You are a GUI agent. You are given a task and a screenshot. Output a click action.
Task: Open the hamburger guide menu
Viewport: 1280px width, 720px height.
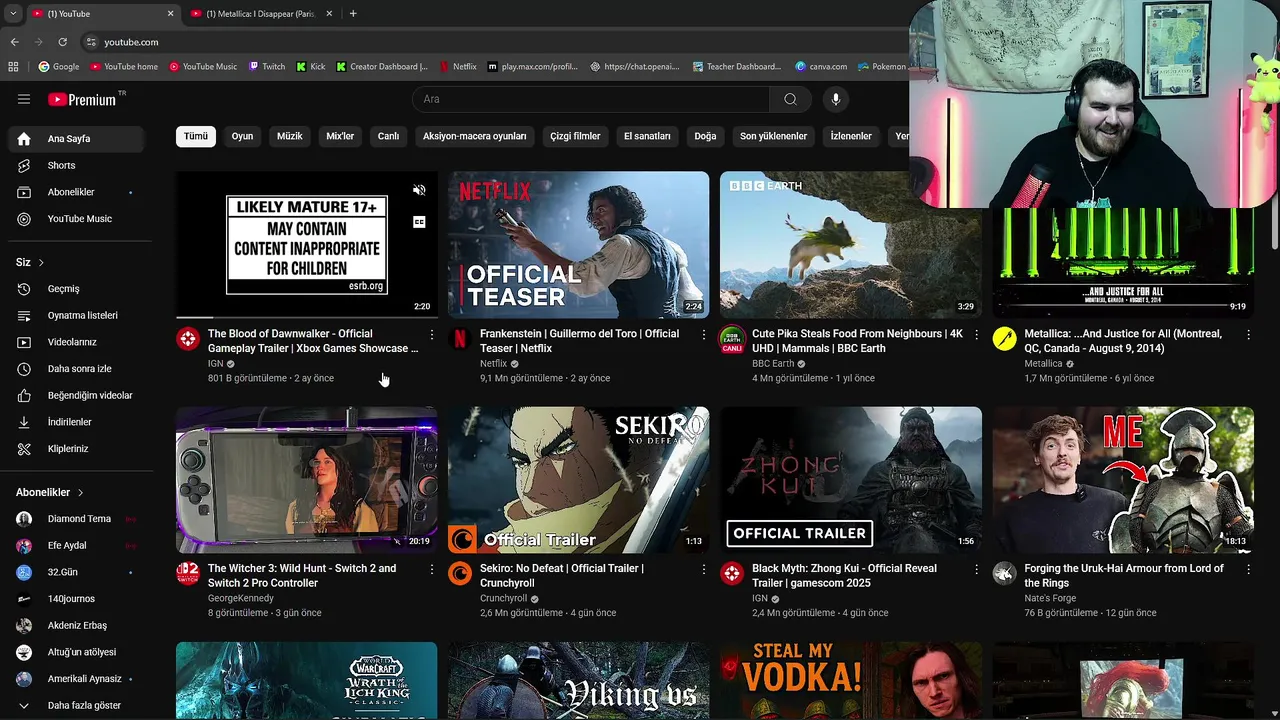(24, 99)
